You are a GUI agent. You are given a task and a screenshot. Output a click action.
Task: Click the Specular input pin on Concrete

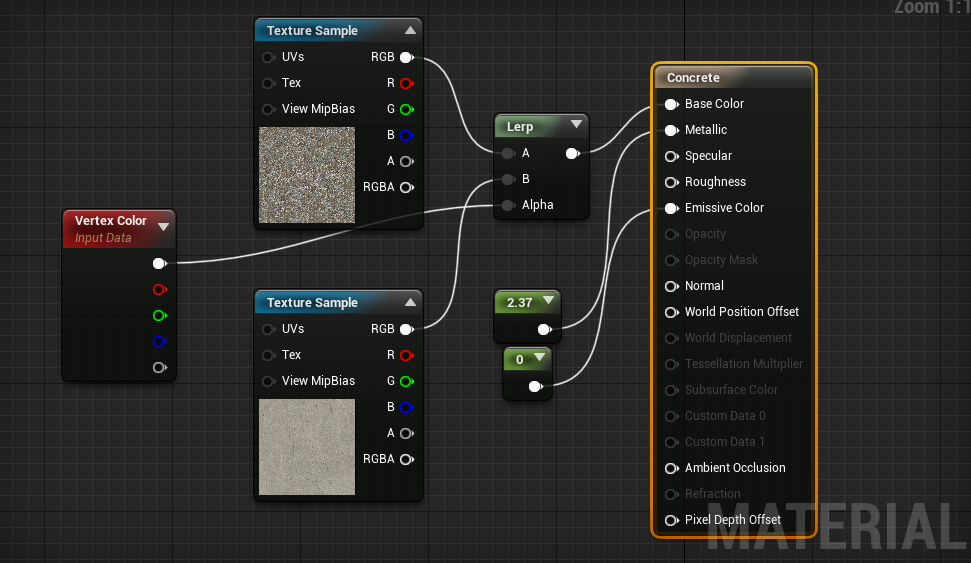tap(672, 156)
